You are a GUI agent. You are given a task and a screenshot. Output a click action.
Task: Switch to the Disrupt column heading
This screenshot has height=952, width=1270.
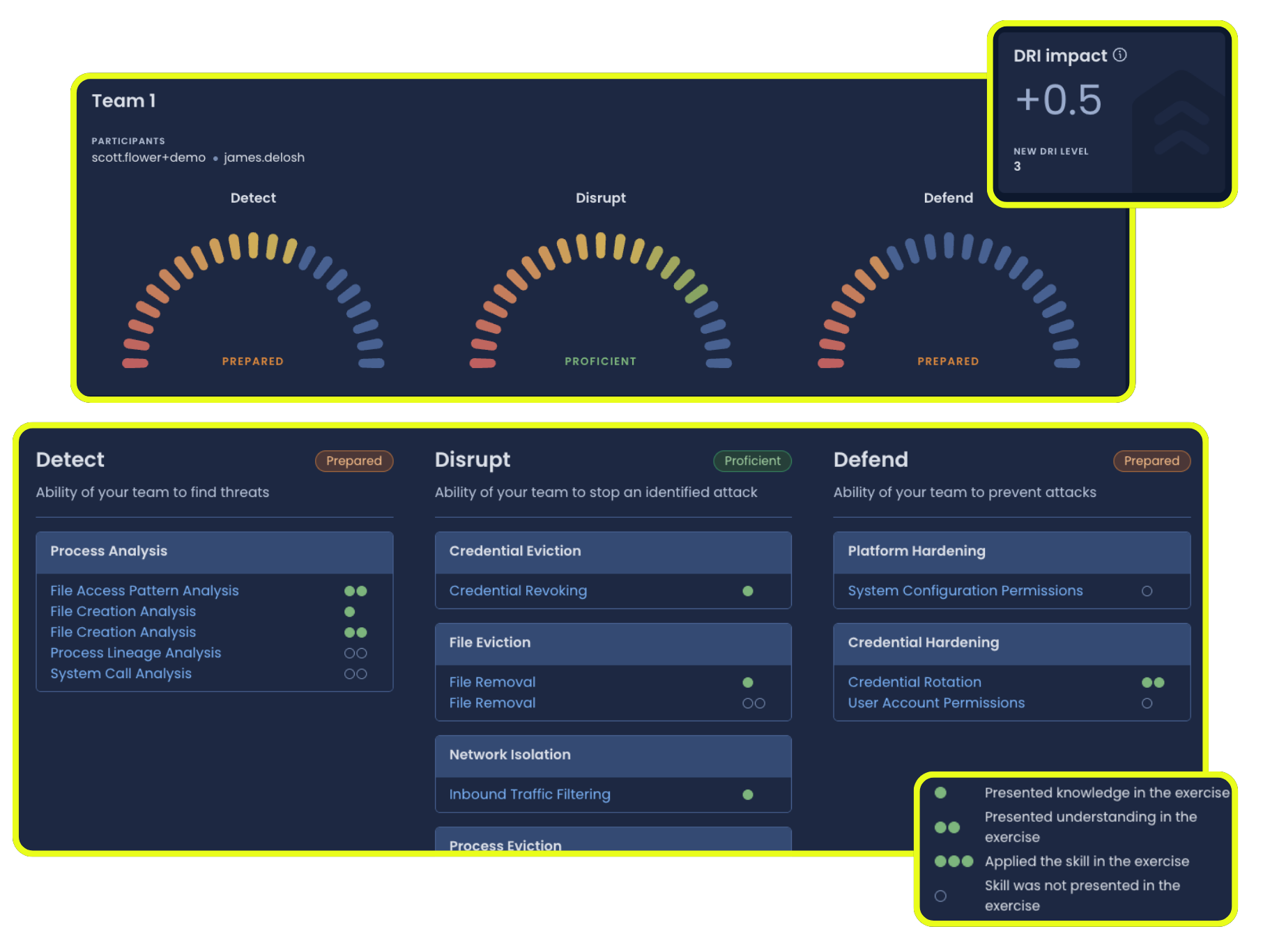(x=473, y=459)
